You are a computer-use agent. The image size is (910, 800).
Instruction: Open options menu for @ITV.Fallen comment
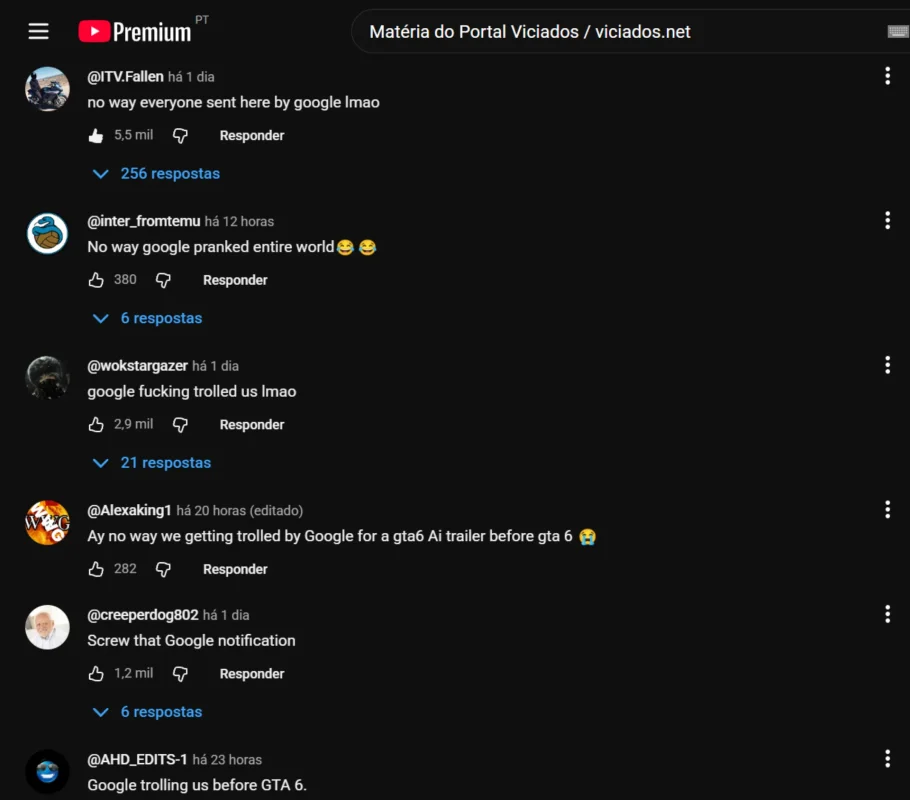click(x=887, y=75)
